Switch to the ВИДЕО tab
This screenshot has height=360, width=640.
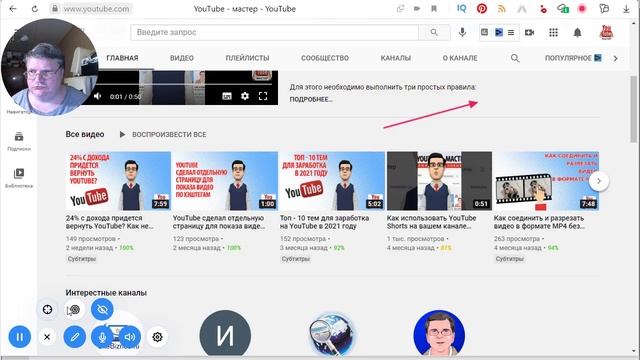[182, 58]
